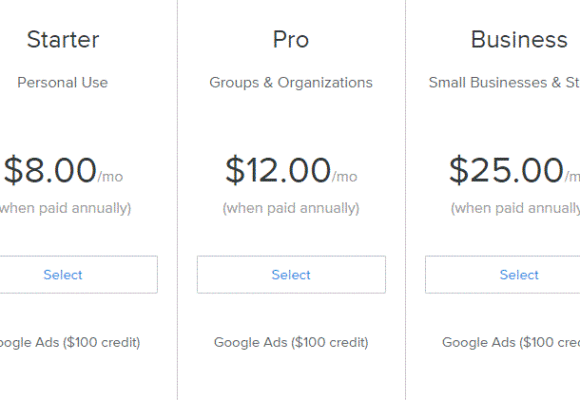Click the Business plan heading

[x=519, y=39]
